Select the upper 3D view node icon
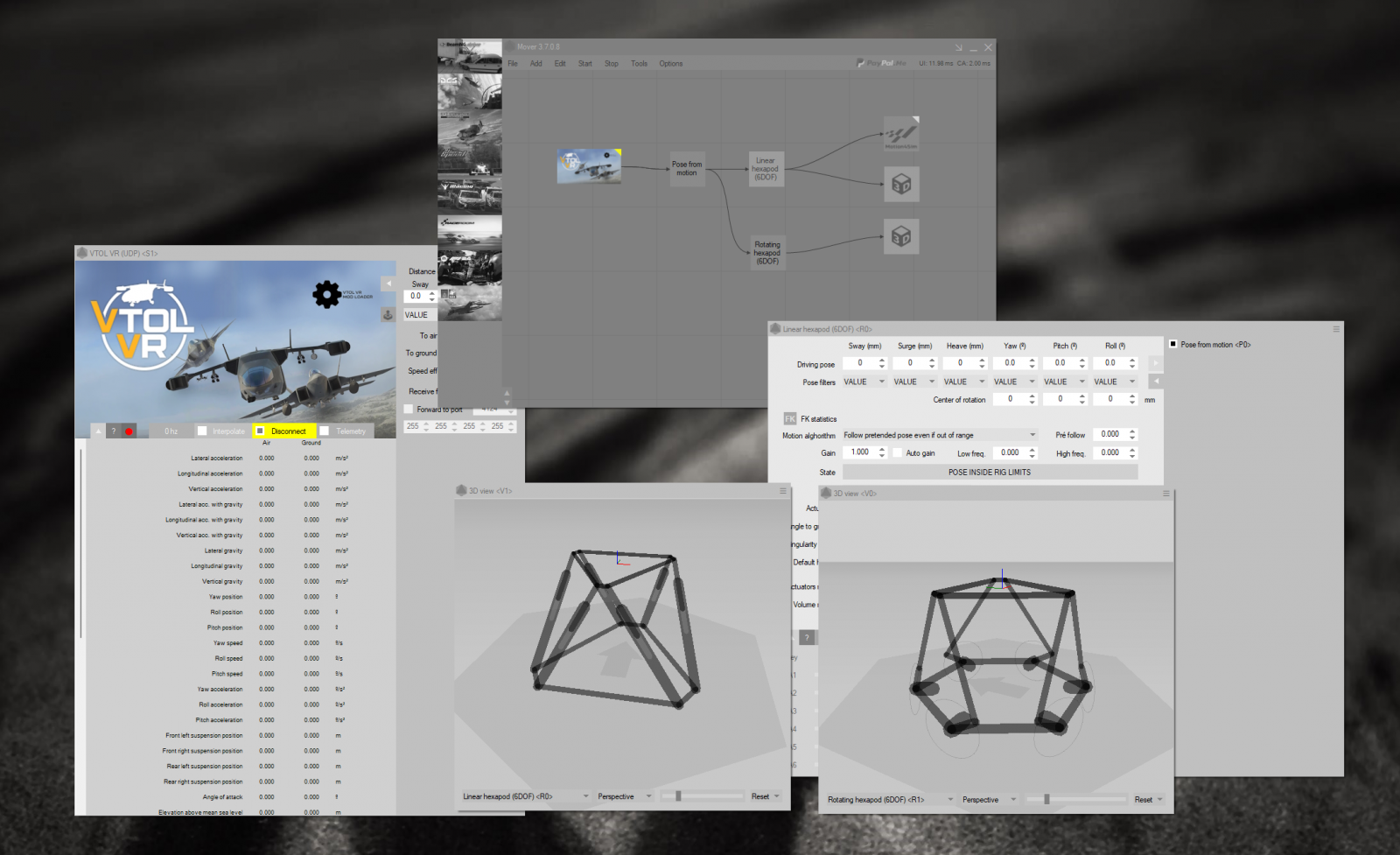 (901, 185)
